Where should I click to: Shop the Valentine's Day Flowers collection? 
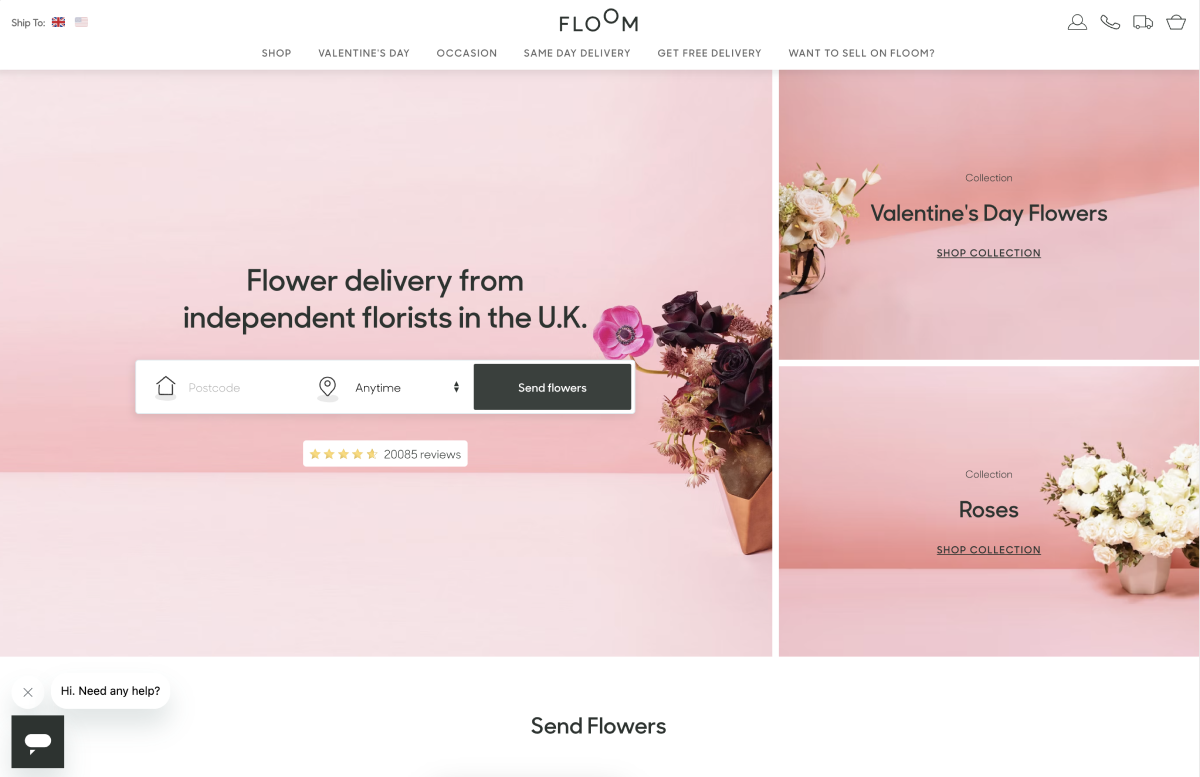coord(988,253)
